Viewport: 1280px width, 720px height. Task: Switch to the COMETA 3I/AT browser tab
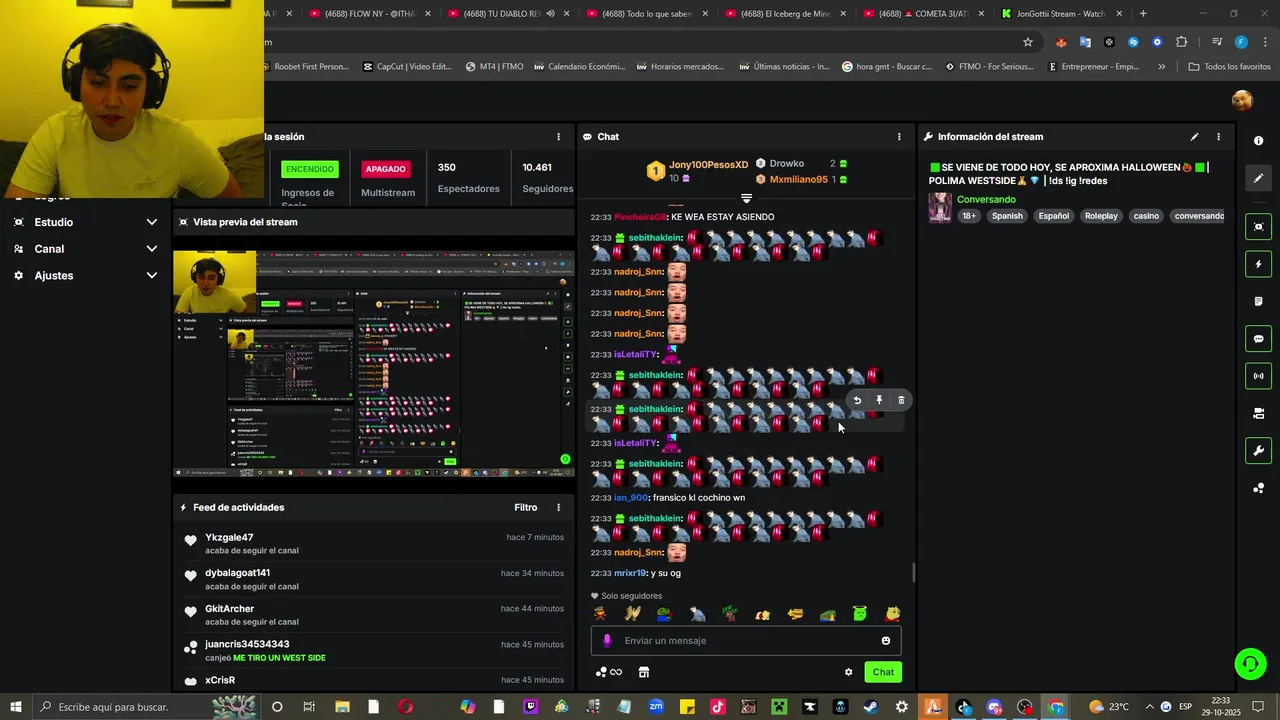click(925, 14)
